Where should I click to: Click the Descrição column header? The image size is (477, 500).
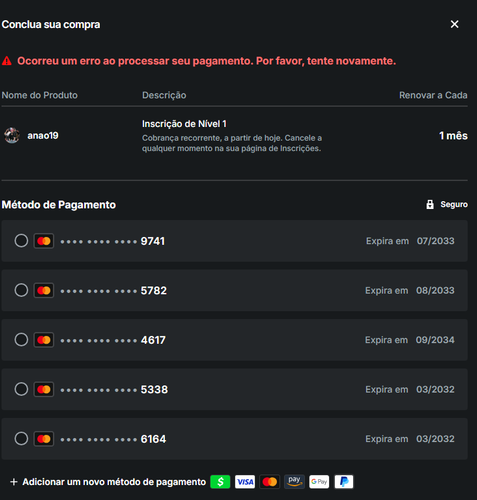click(164, 95)
